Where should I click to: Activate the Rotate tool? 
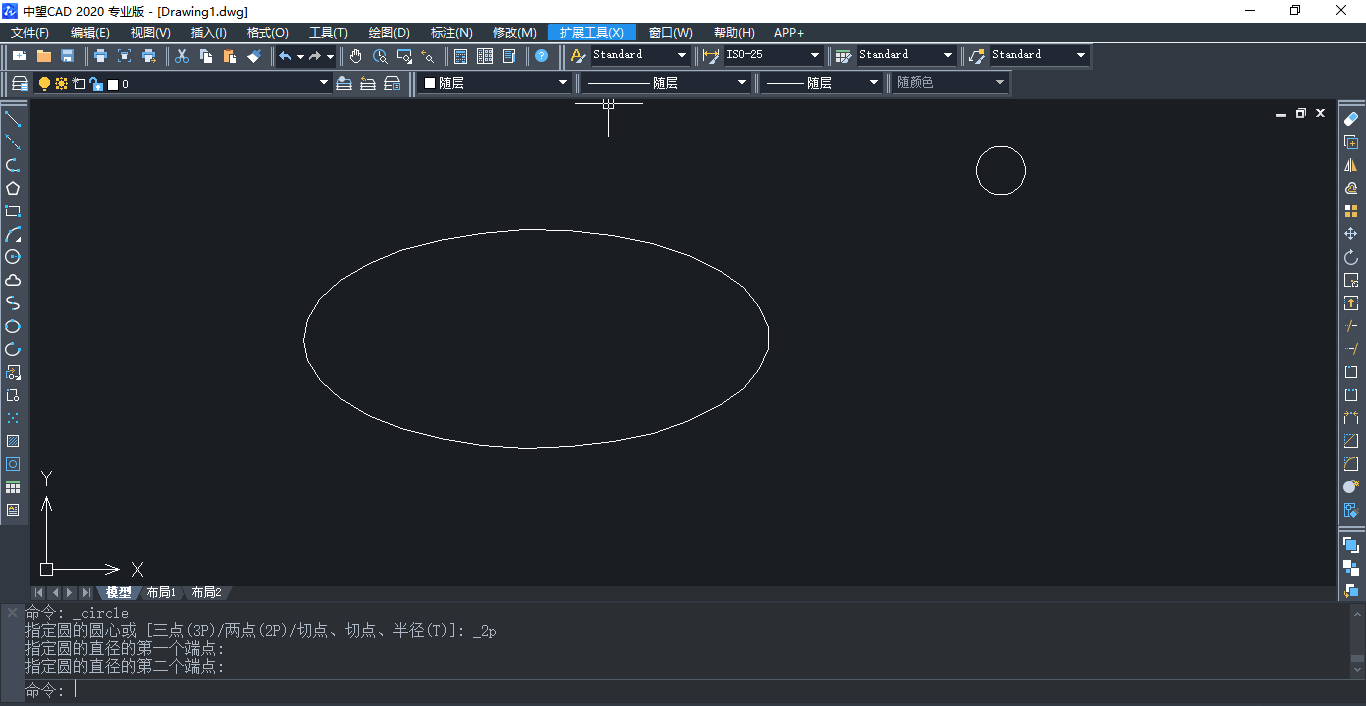pyautogui.click(x=1351, y=257)
